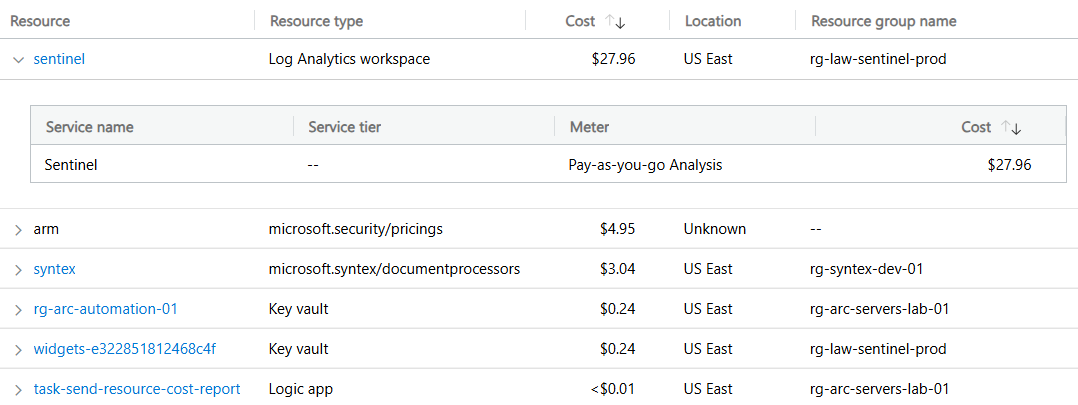Sort main table by Cost arrows
The width and height of the screenshot is (1078, 405).
tap(615, 21)
